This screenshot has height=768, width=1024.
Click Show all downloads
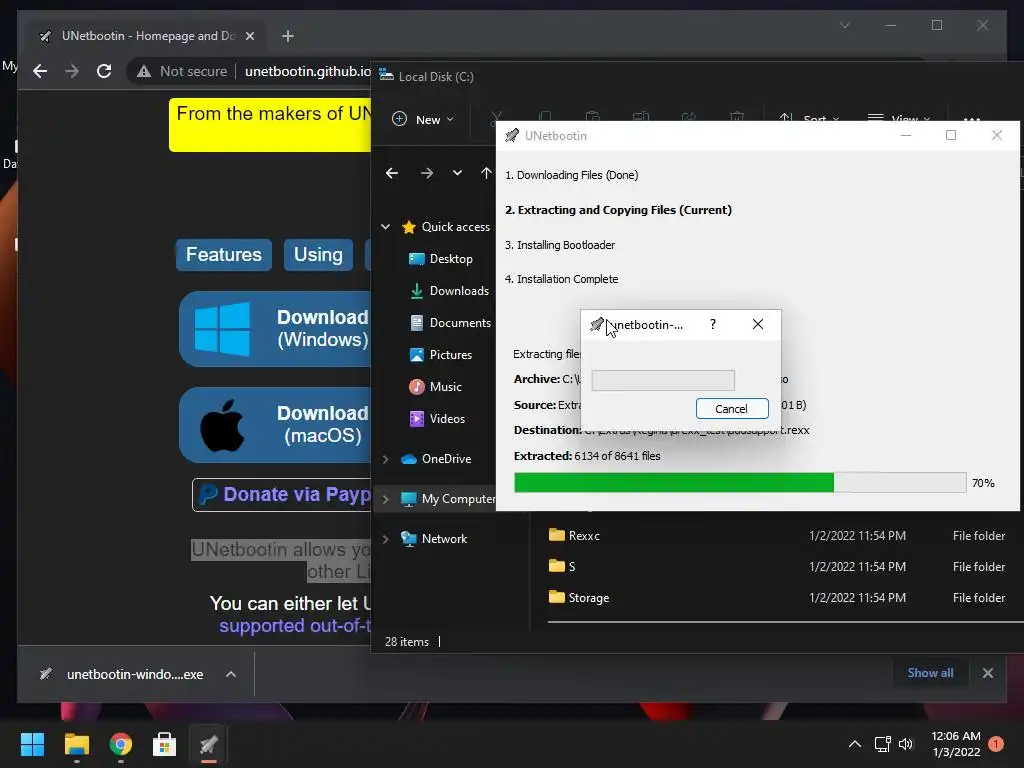pyautogui.click(x=930, y=673)
